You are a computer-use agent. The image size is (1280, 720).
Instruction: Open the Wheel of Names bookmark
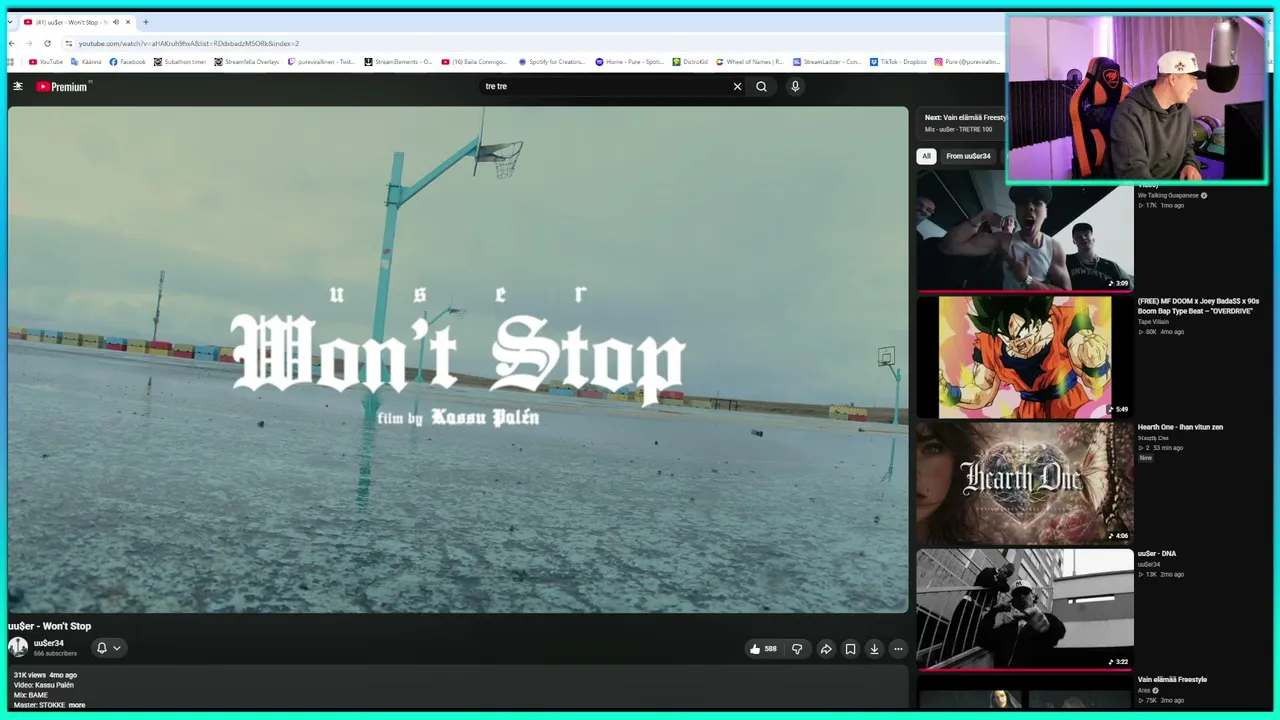click(x=750, y=62)
